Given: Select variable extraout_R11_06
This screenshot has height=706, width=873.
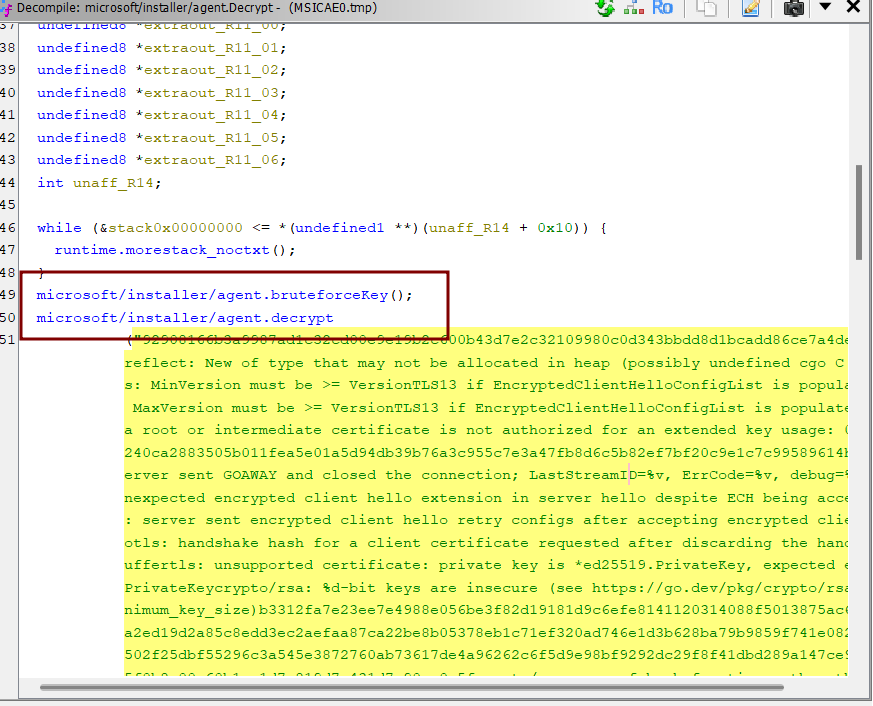Looking at the screenshot, I should point(211,160).
